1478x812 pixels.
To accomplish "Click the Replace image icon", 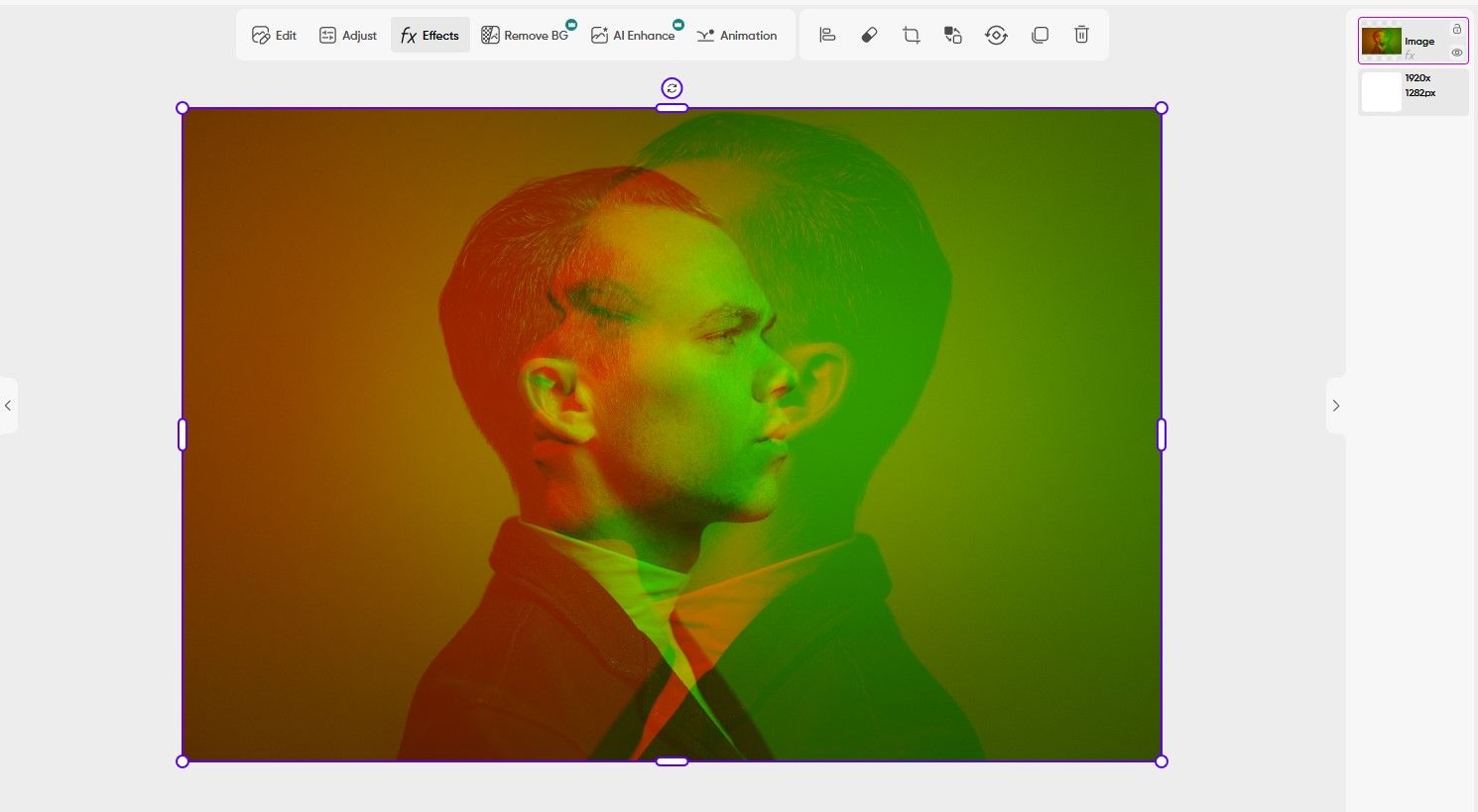I will click(952, 35).
